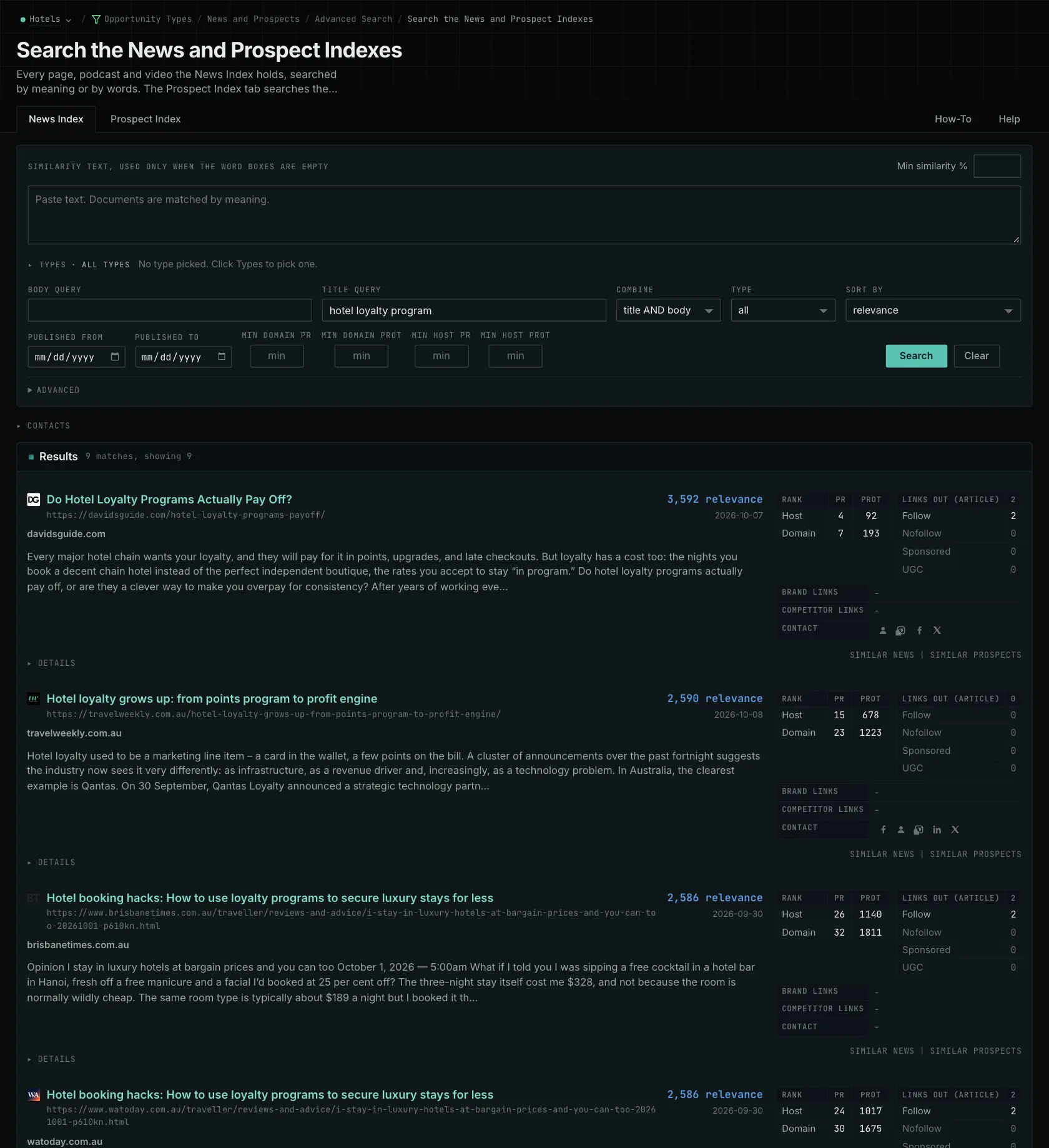Screen dimensions: 1049x1148
Task: Expand the Contacts section
Action: (x=44, y=426)
